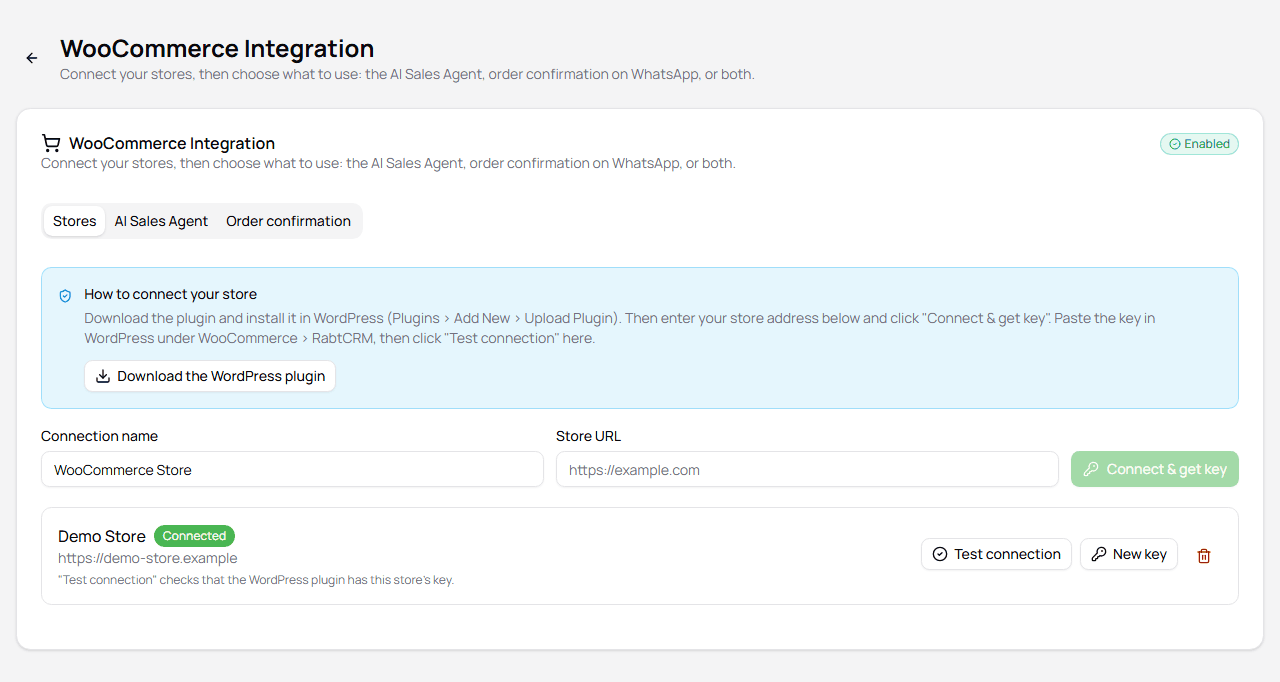Click the shield icon in the help box
Screen dimensions: 1280x682
(x=65, y=295)
